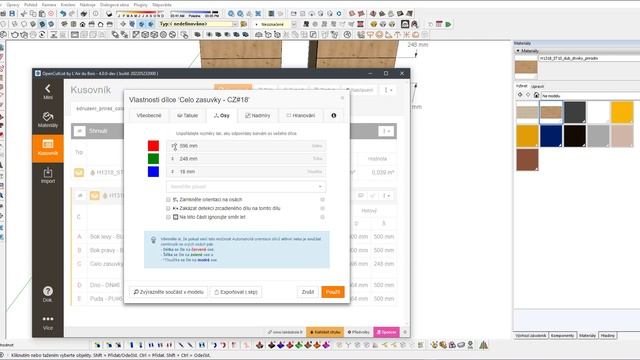Open the Na modelu library dropdown
Screen dimensions: 640x360
[x=590, y=96]
